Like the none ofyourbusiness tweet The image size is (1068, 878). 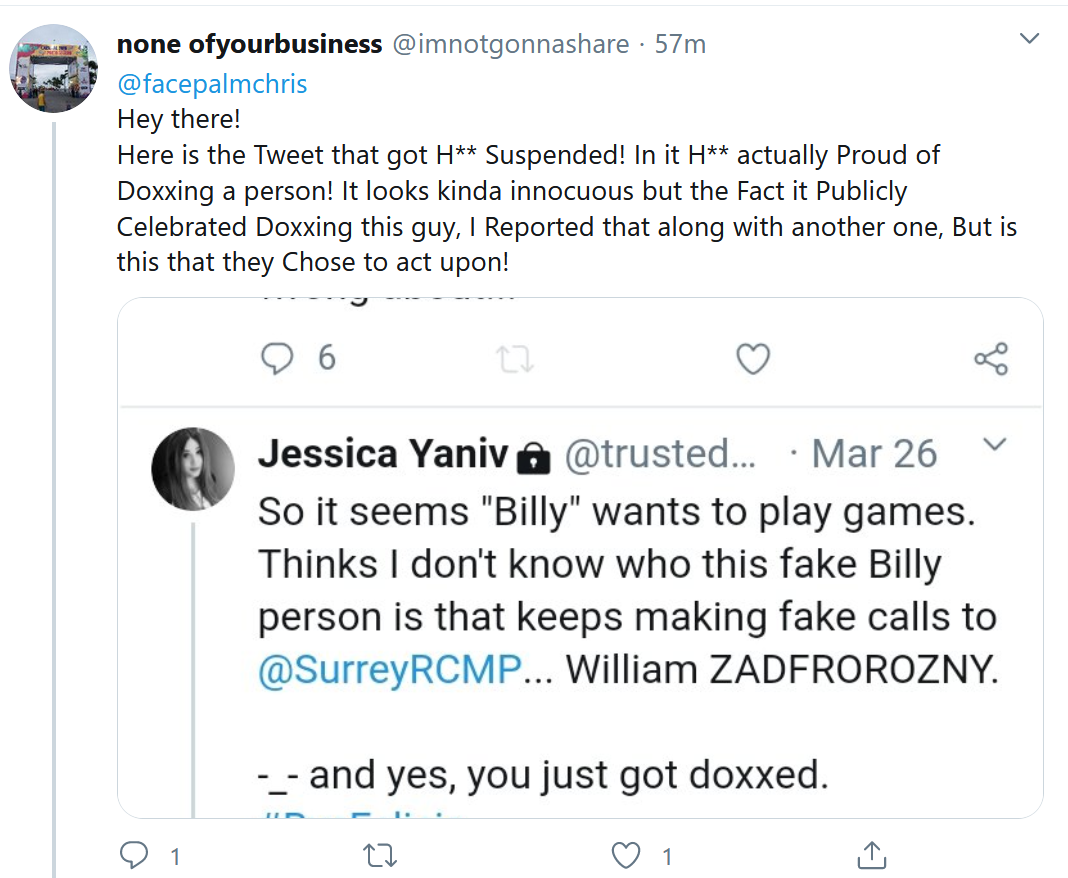(625, 856)
